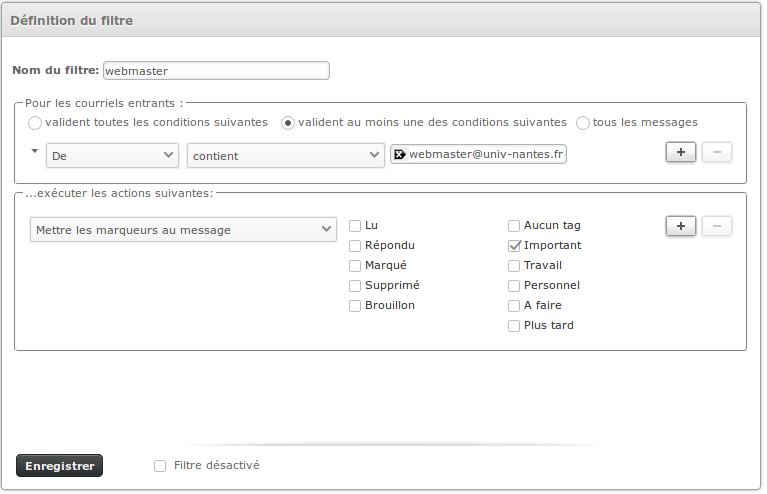
Task: Tick the 'Supprimé' checkbox
Action: pyautogui.click(x=355, y=286)
